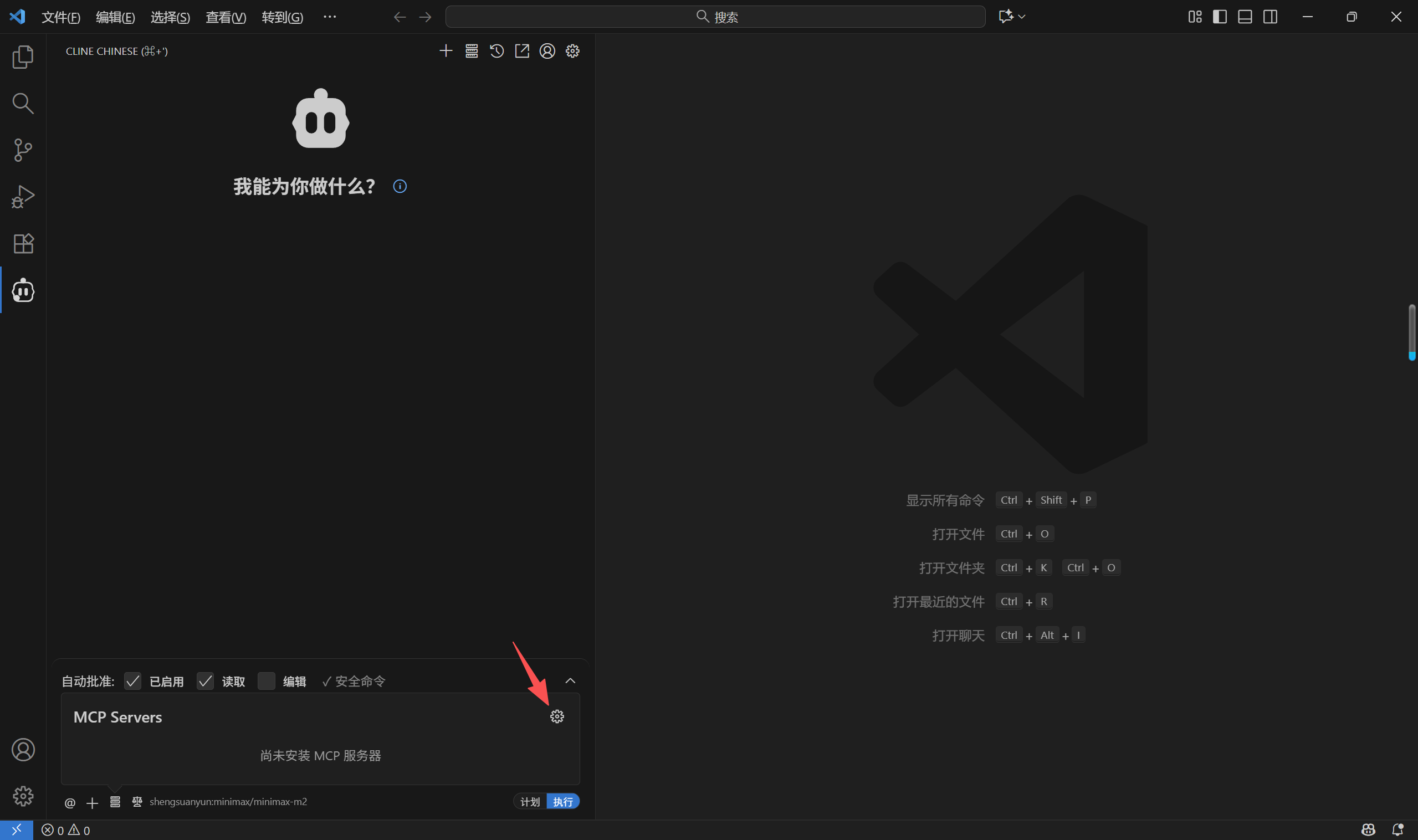Screen dimensions: 1418x840
Task: Enable the 编辑 auto-approve checkbox
Action: click(x=266, y=681)
